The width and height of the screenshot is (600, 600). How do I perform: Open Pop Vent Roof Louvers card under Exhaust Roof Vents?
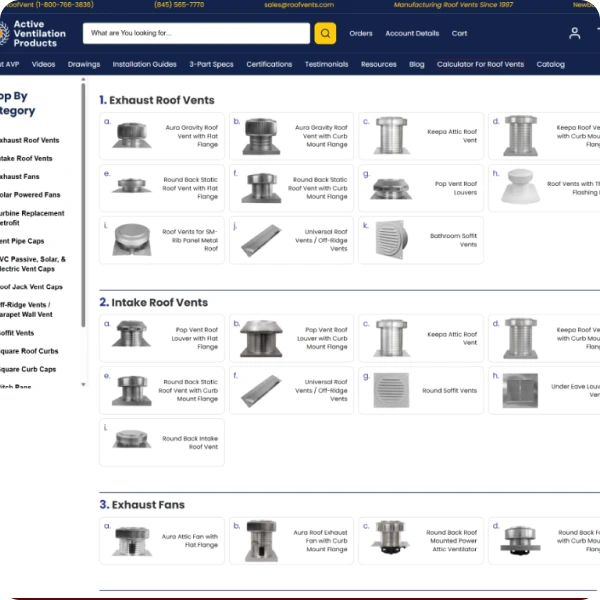point(421,188)
